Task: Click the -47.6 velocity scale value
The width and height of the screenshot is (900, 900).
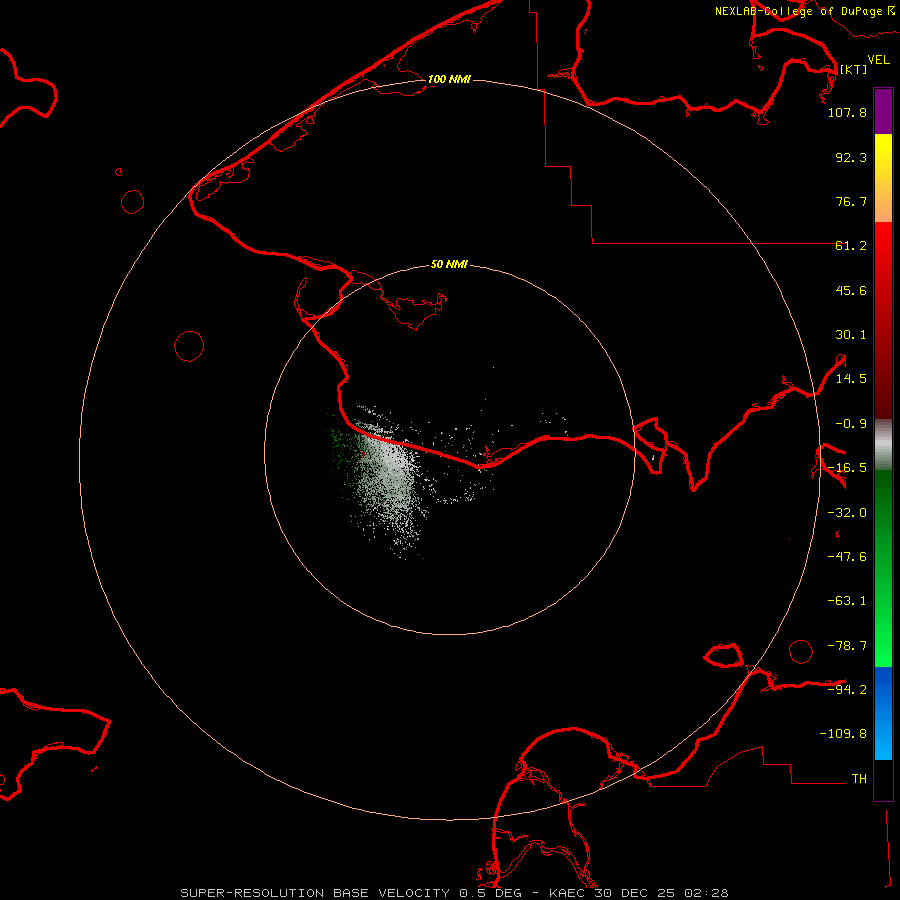Action: click(847, 557)
